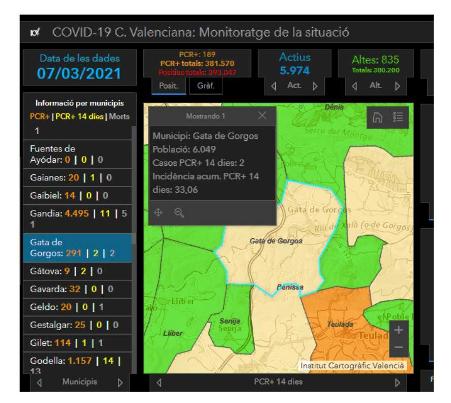Click the Municipi: Gata de Gorgos line
451x403 pixels.
(205, 136)
